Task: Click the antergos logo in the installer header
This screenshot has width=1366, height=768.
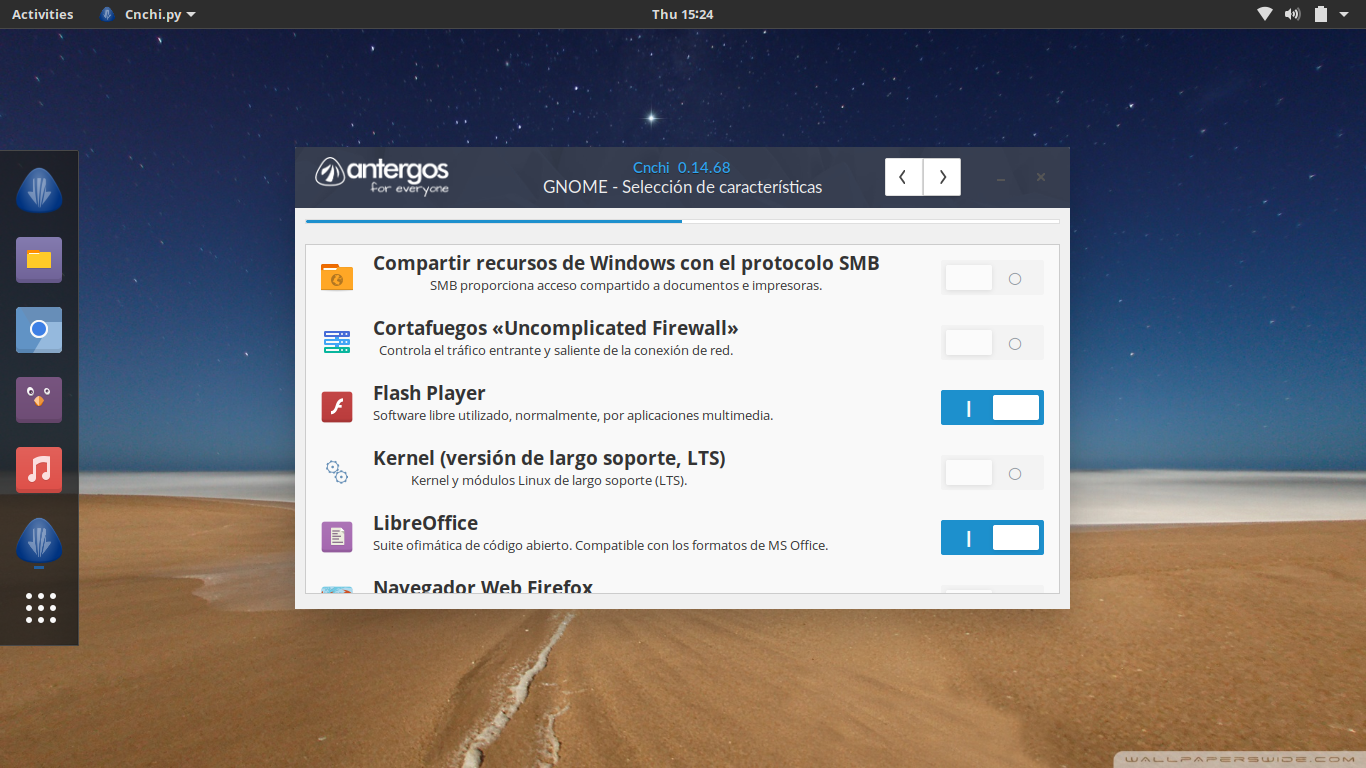Action: 385,176
